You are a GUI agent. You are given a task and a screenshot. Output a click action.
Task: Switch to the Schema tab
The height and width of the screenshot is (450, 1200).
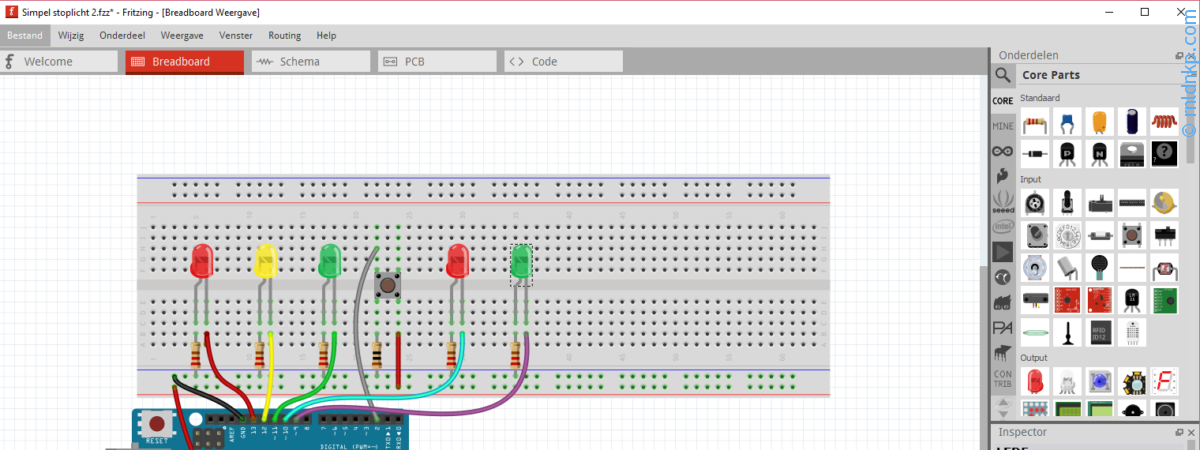pyautogui.click(x=310, y=62)
